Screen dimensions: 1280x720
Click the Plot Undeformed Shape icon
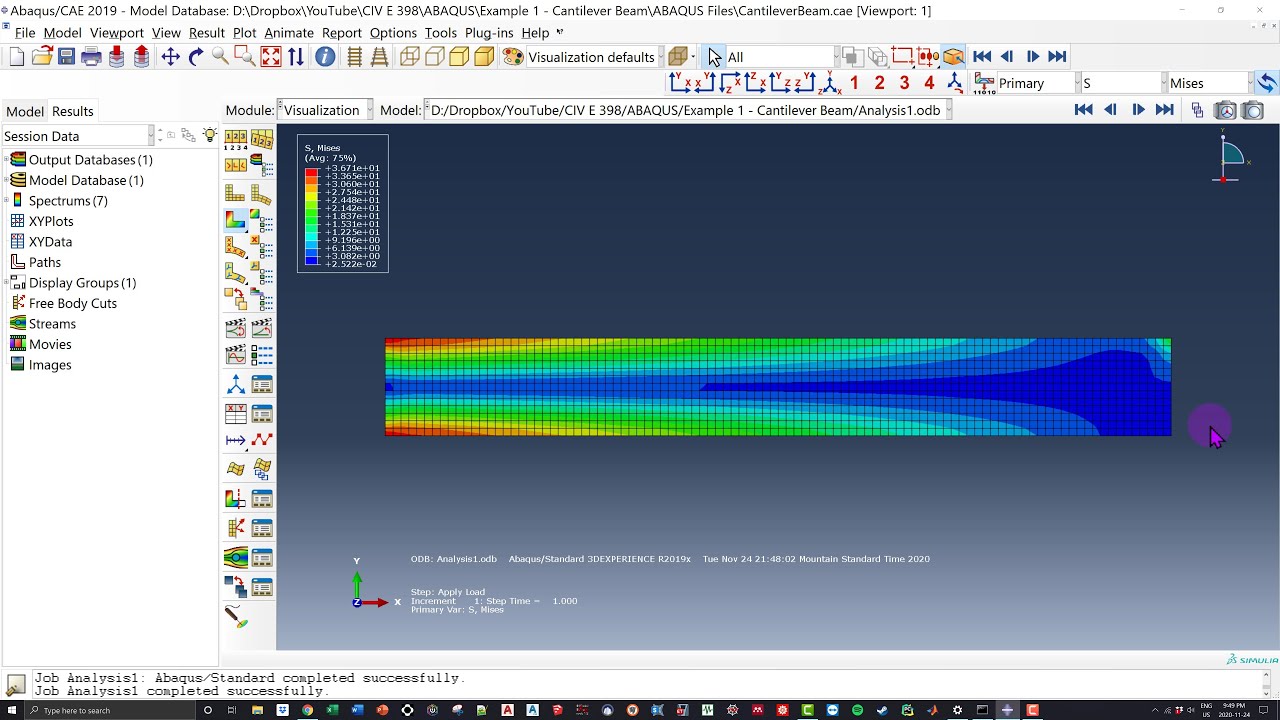click(x=236, y=193)
